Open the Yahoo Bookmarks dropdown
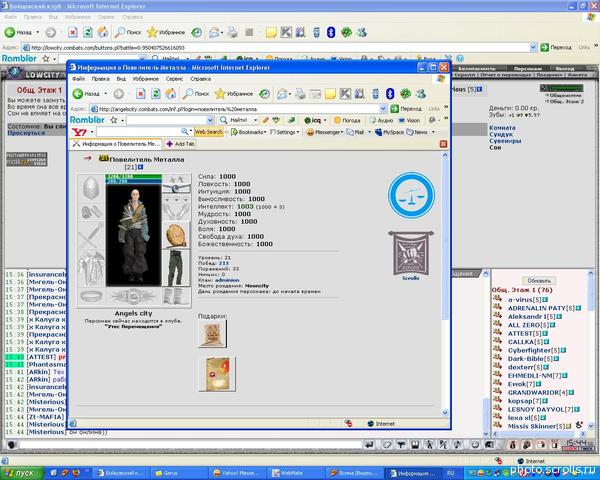This screenshot has height=480, width=600. coord(248,132)
